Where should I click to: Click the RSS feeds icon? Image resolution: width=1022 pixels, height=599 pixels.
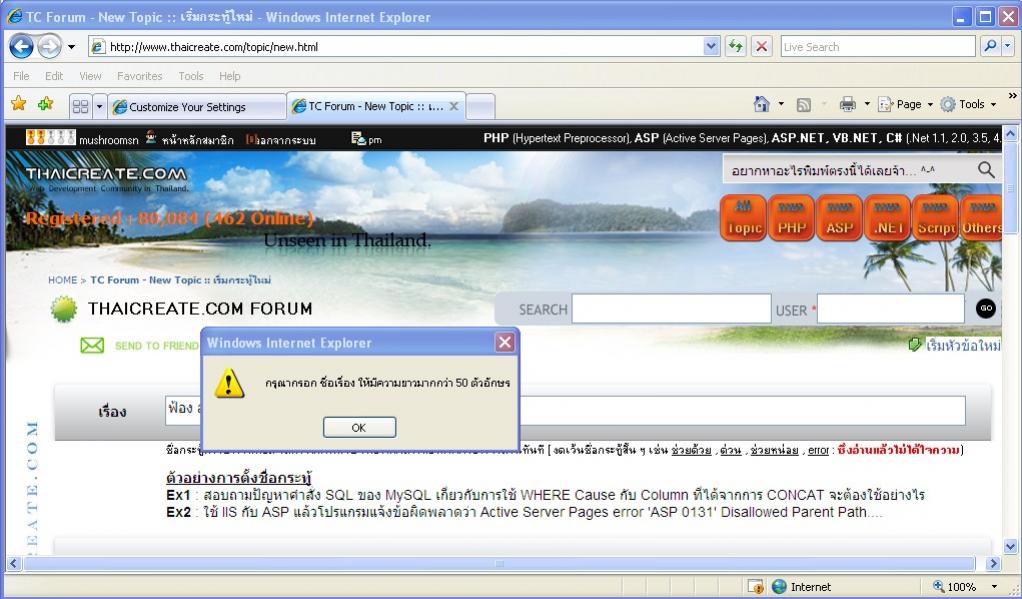[x=804, y=104]
